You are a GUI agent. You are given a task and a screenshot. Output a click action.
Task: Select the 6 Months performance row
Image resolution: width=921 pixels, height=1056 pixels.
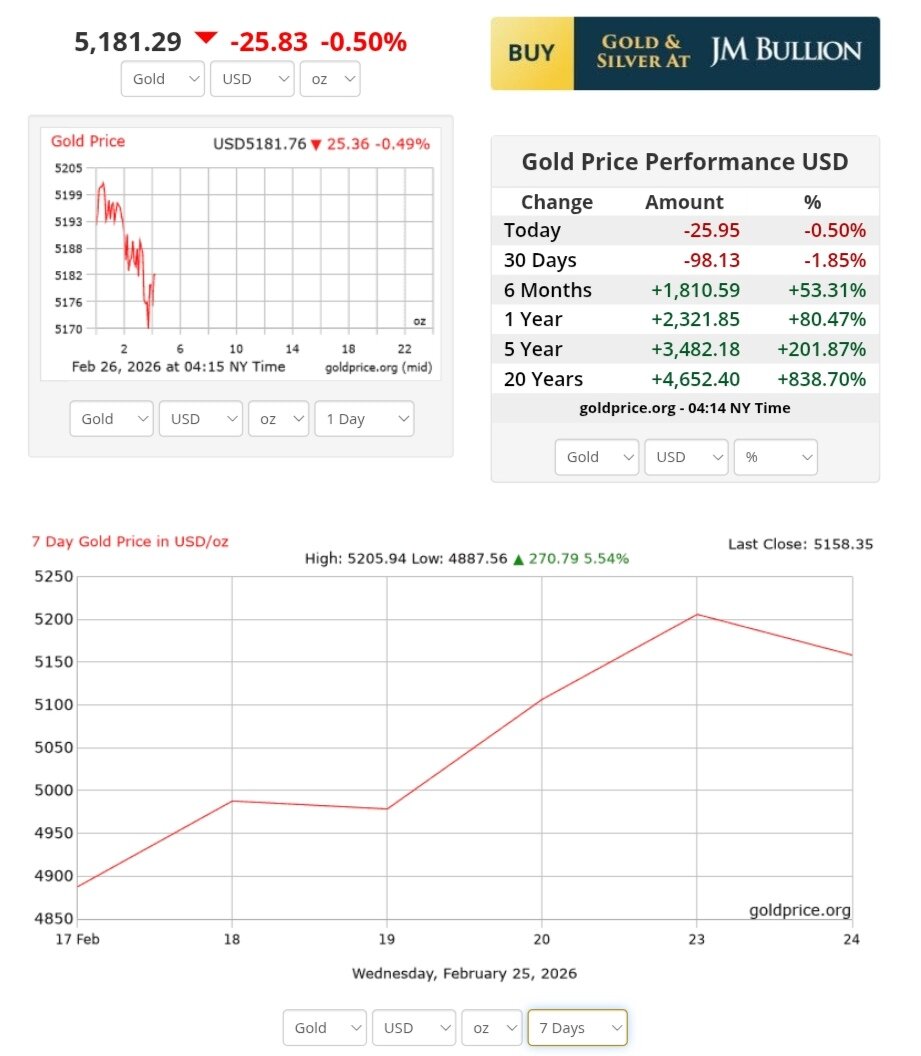[x=685, y=290]
